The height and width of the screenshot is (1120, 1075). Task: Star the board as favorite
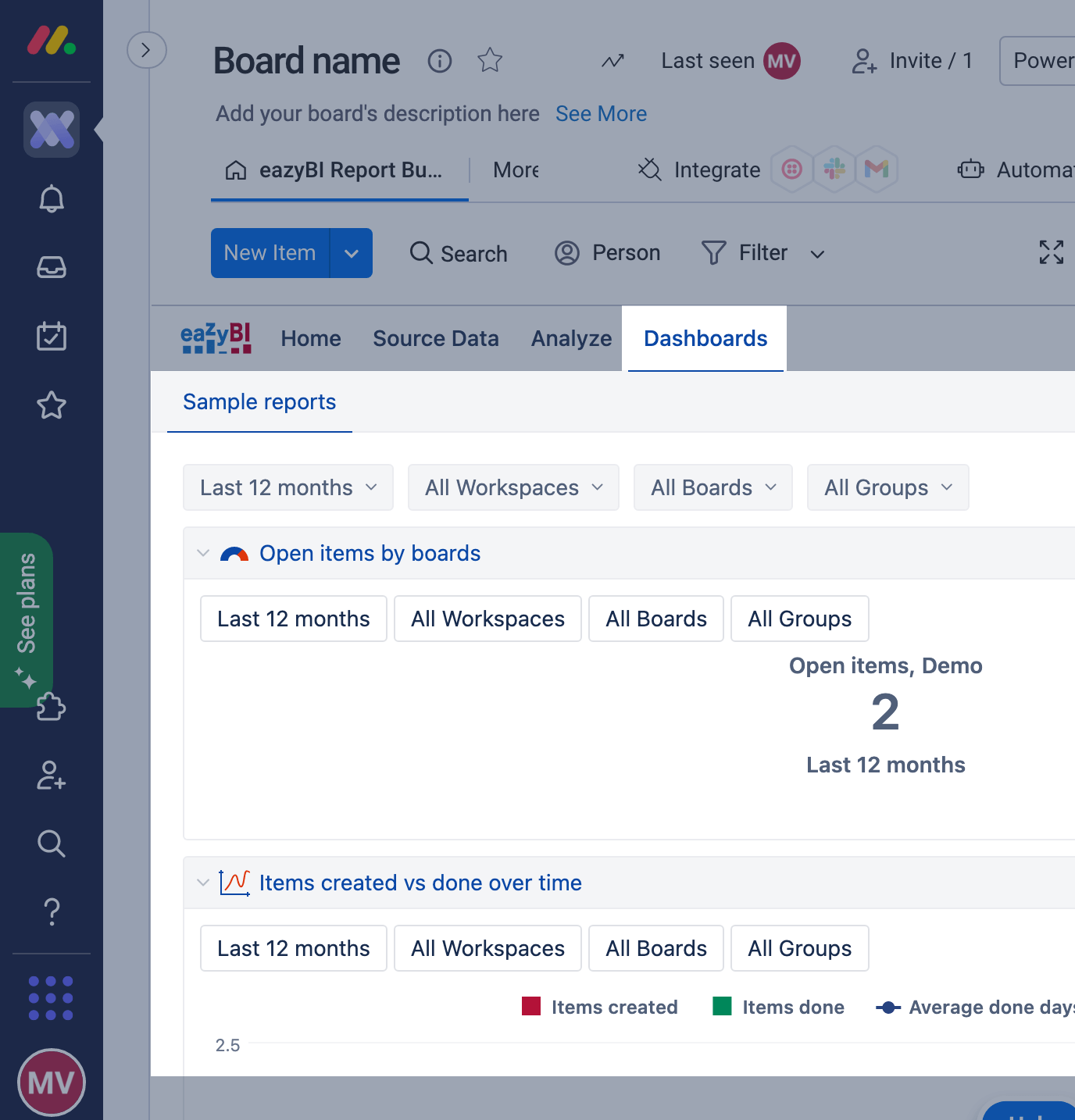point(490,60)
